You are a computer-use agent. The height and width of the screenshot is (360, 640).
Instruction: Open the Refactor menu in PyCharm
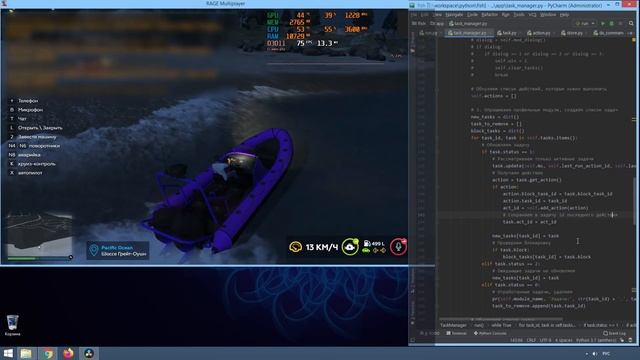click(489, 15)
